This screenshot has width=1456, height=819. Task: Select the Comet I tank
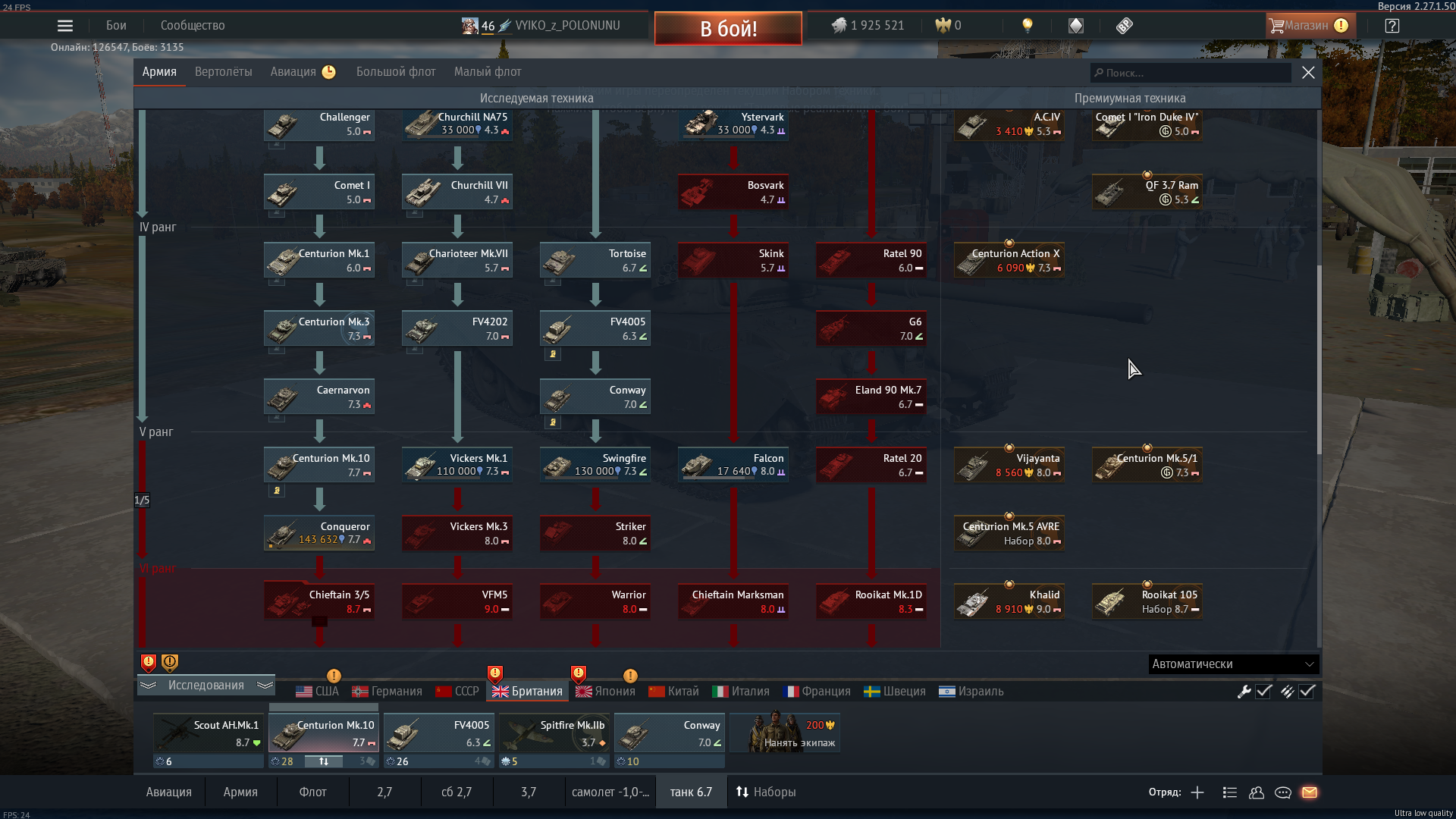pos(319,193)
